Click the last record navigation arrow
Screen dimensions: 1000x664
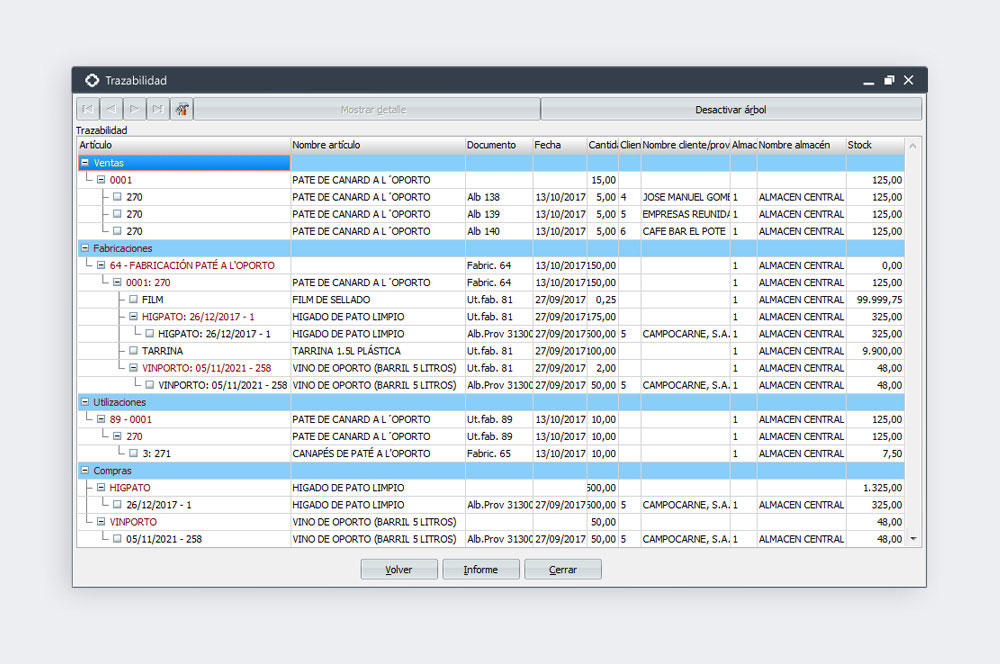(158, 109)
